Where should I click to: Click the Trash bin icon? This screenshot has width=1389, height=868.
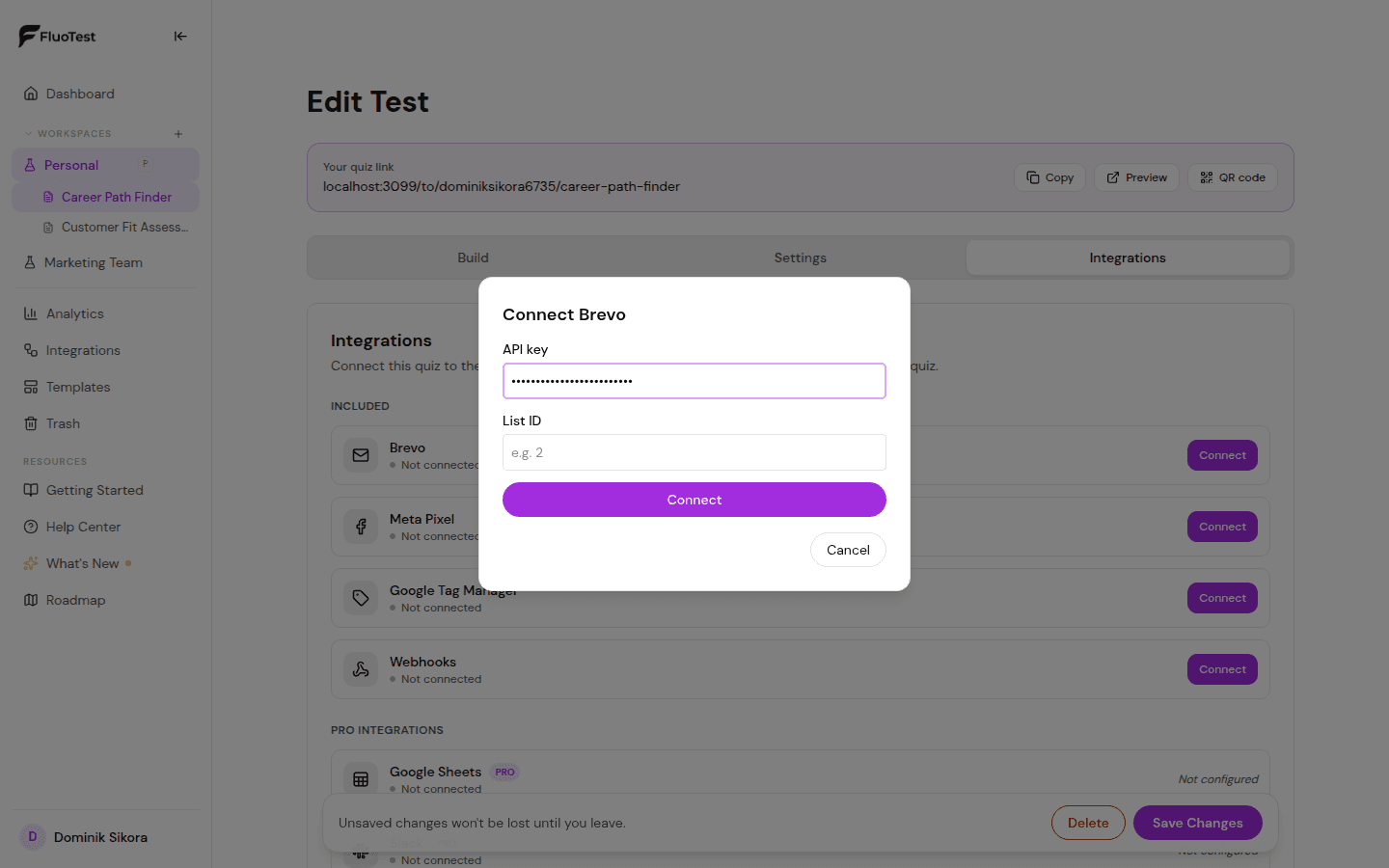click(31, 423)
